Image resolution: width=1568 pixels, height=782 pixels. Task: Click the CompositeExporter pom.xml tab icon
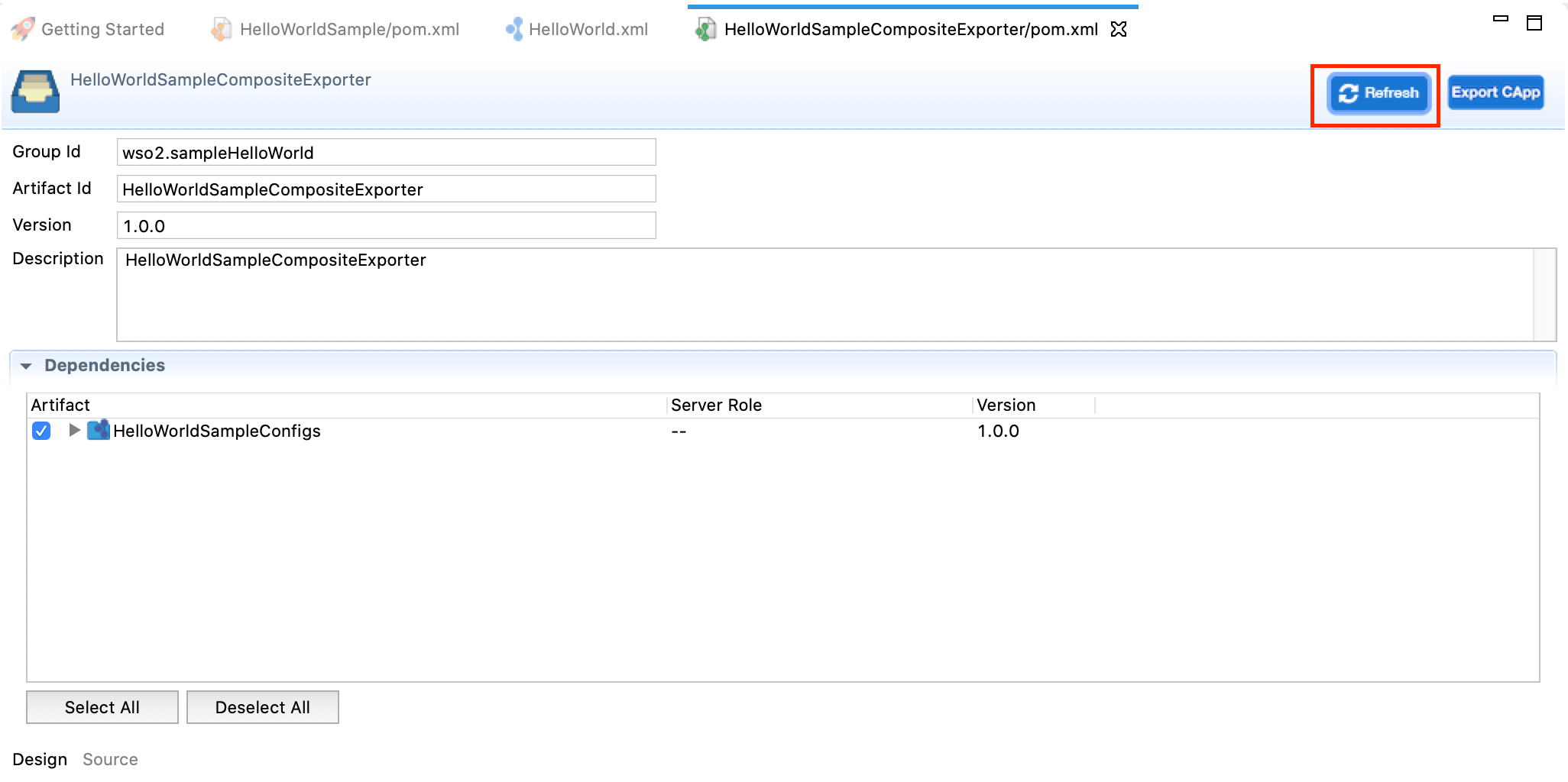706,29
